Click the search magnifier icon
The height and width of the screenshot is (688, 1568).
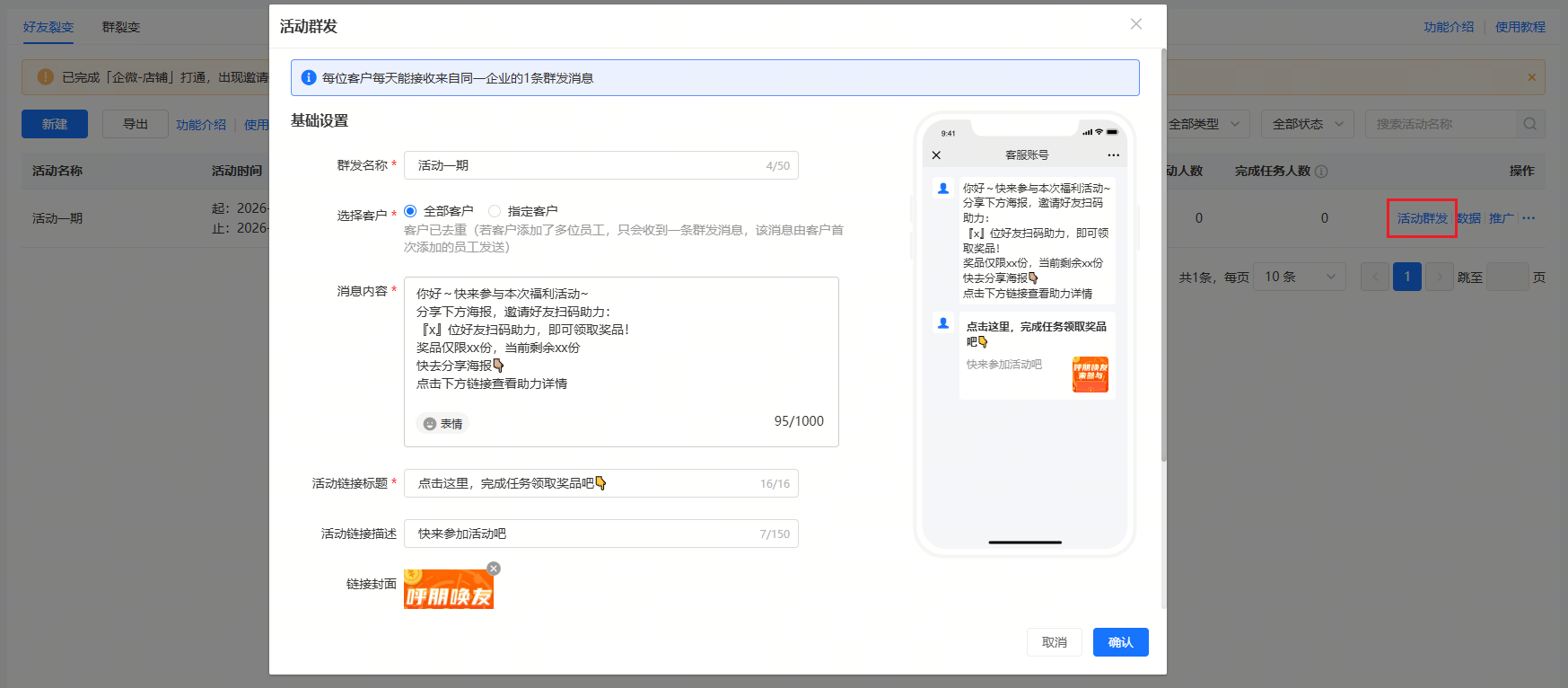pos(1530,124)
